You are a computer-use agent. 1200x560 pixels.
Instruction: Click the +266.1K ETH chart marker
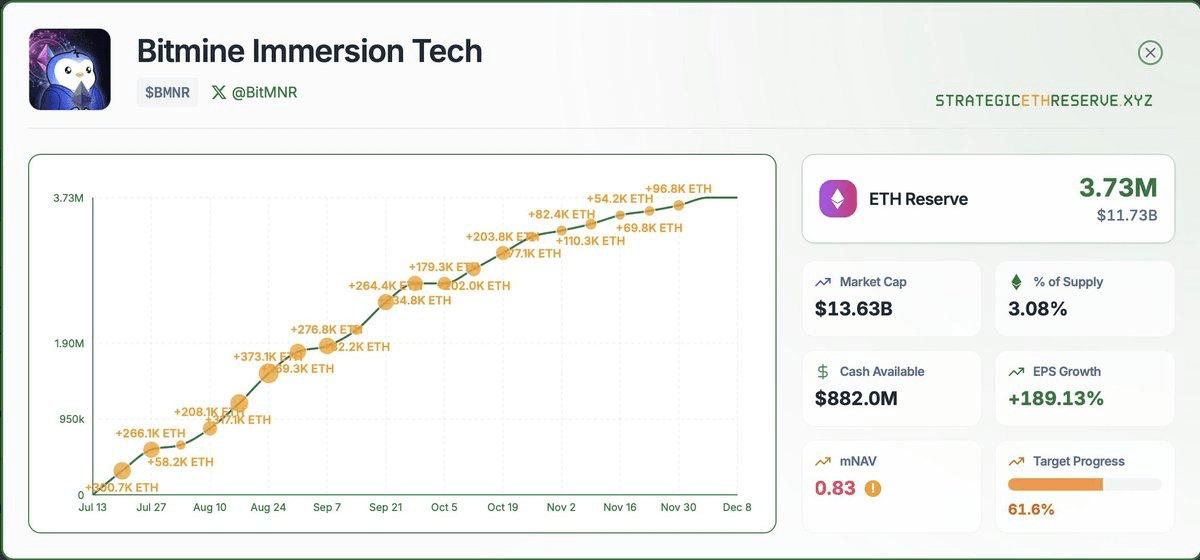click(x=151, y=450)
